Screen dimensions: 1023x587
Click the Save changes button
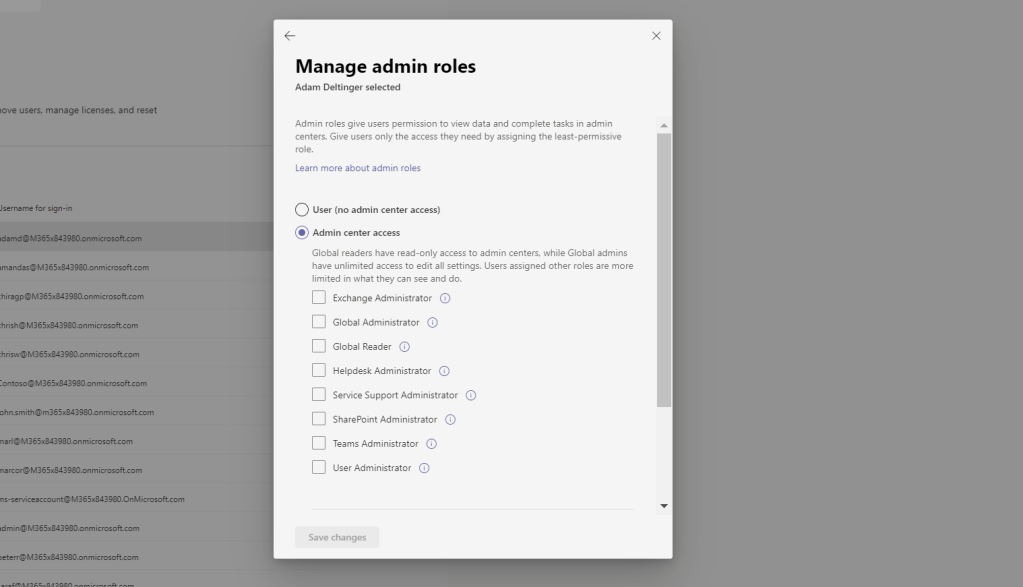(337, 537)
